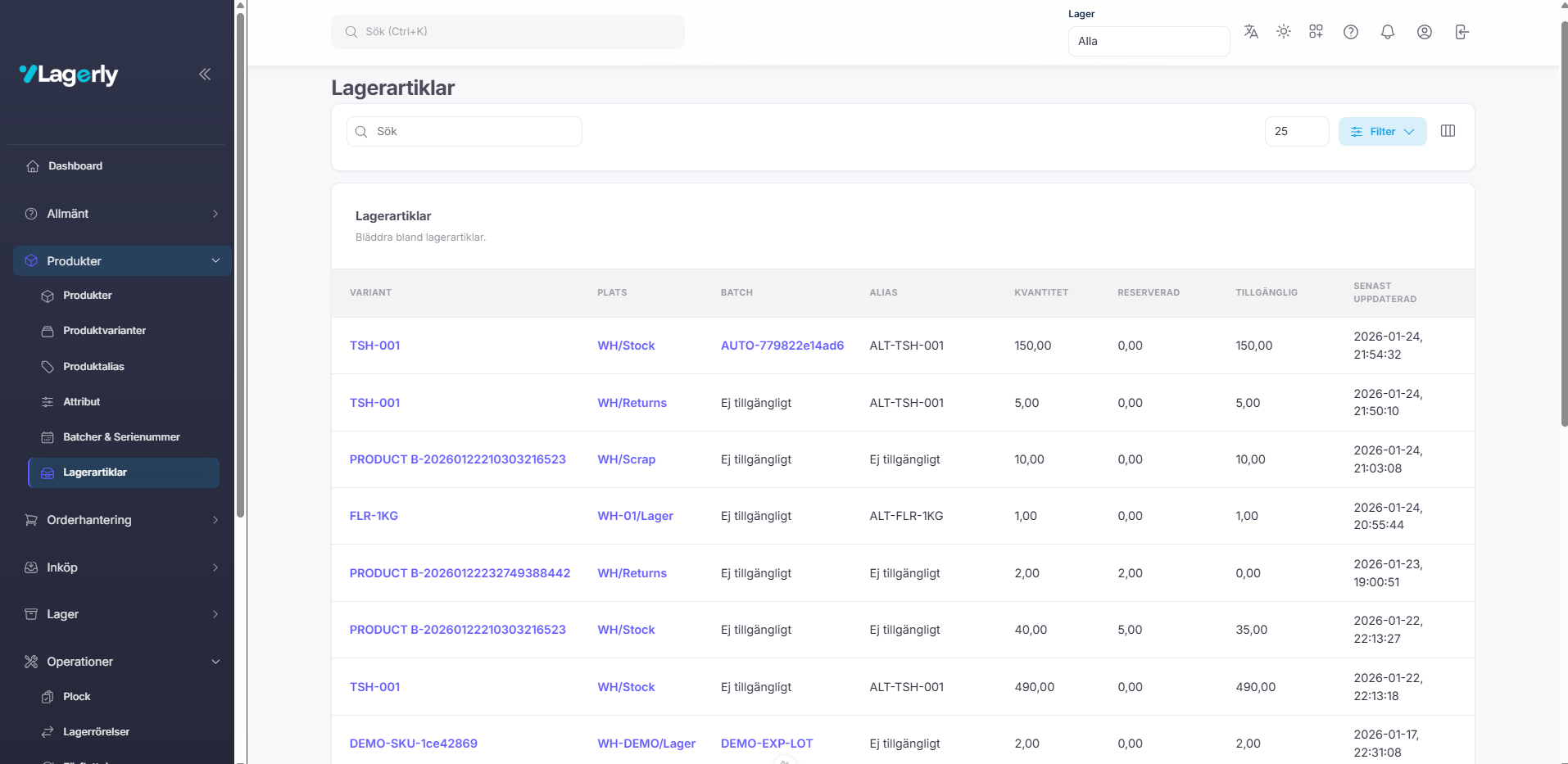Open the FLR-1KG variant link
1568x764 pixels.
(374, 516)
